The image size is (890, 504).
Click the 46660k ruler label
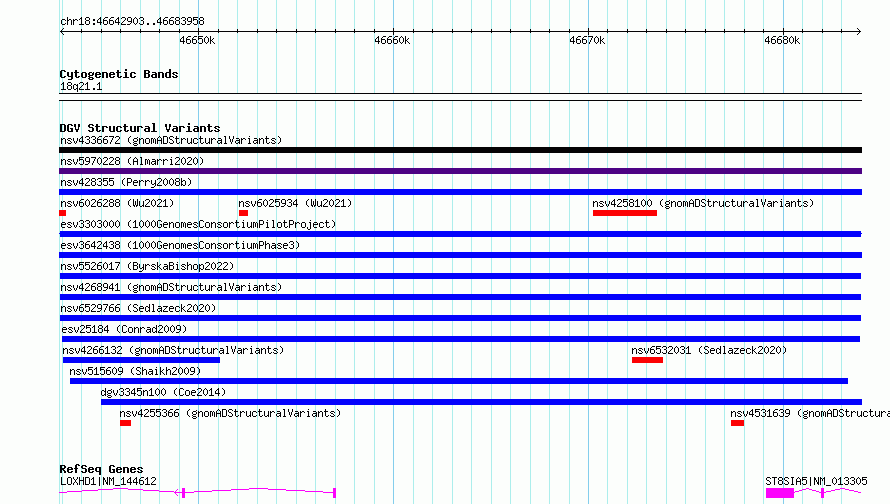click(392, 40)
